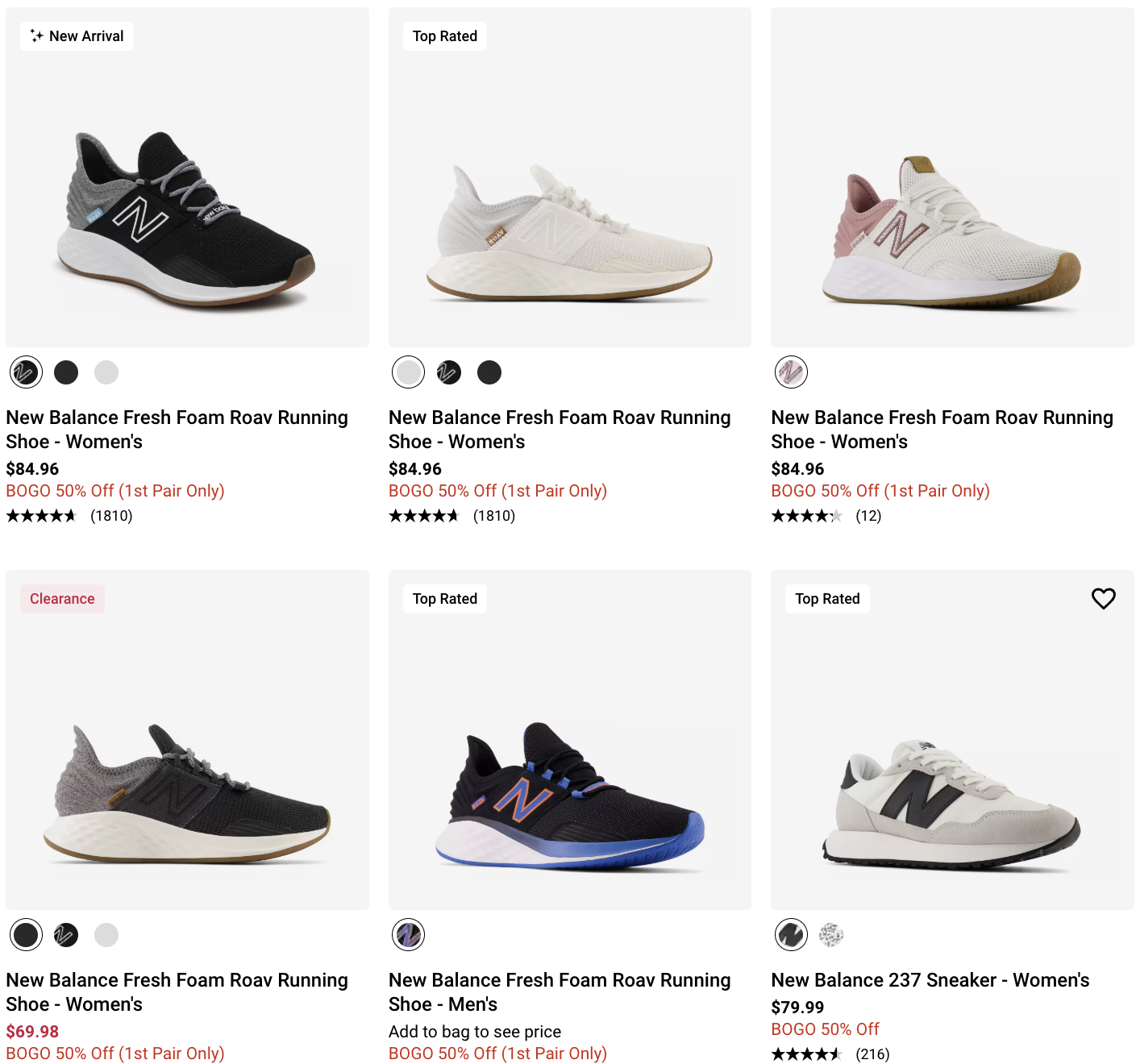Image resolution: width=1140 pixels, height=1064 pixels.
Task: Favorite the New Balance 237 Sneaker heart icon
Action: tap(1103, 599)
